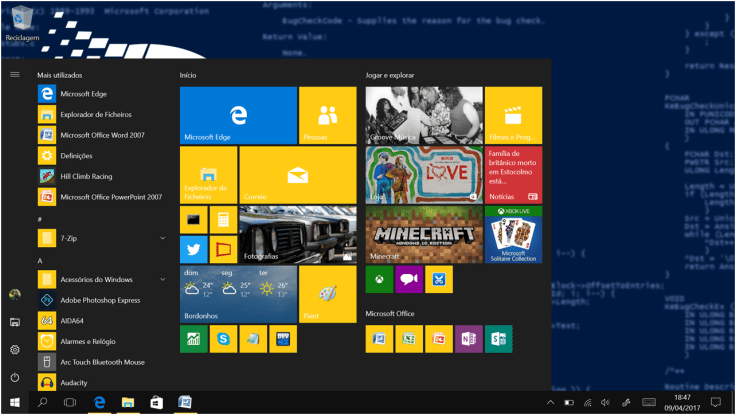The image size is (736, 415).
Task: Open the Noticias news tile
Action: click(513, 175)
